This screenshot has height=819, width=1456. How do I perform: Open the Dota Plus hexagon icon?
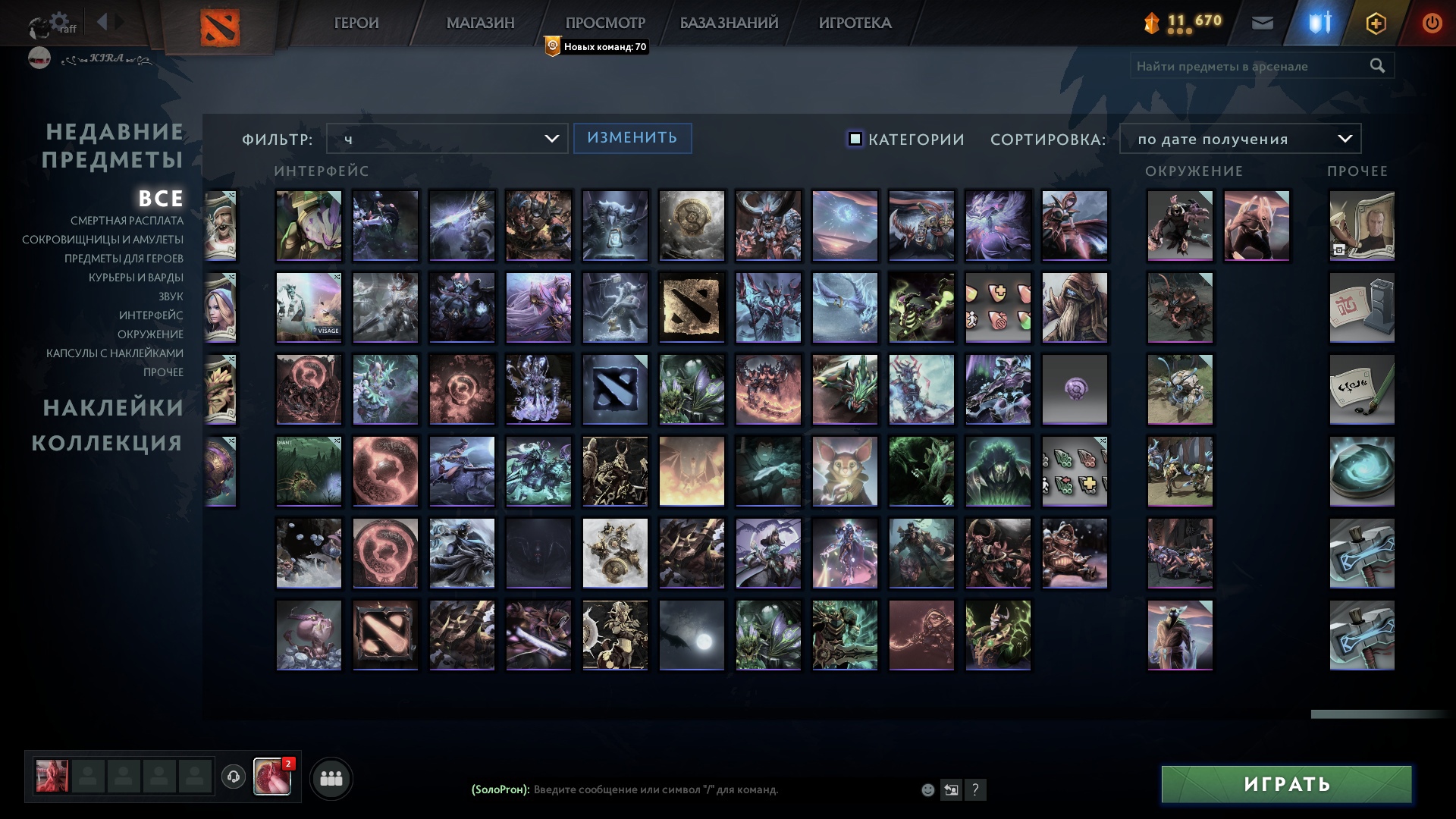1376,24
